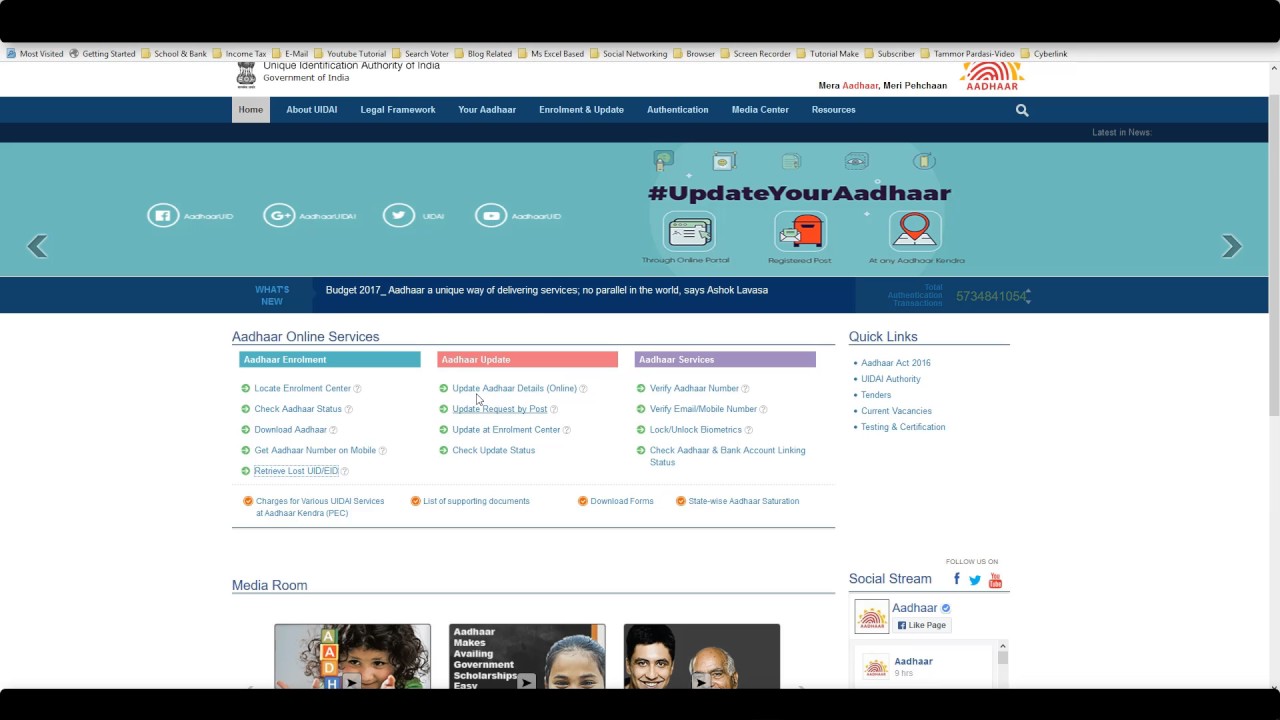Open Download Forms link
1280x720 pixels.
coord(622,501)
